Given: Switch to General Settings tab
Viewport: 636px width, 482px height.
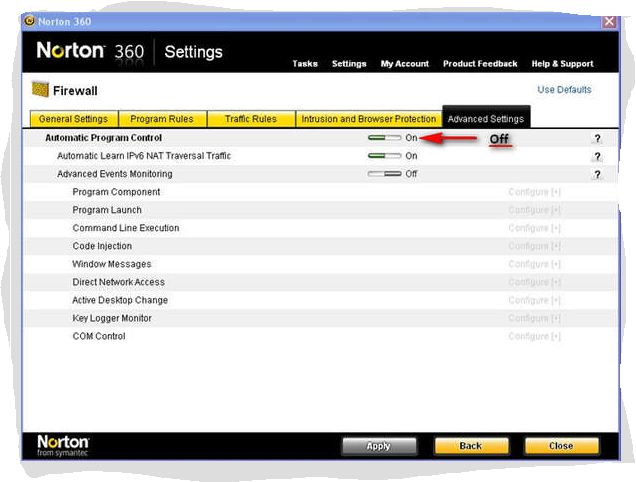Looking at the screenshot, I should coord(74,119).
